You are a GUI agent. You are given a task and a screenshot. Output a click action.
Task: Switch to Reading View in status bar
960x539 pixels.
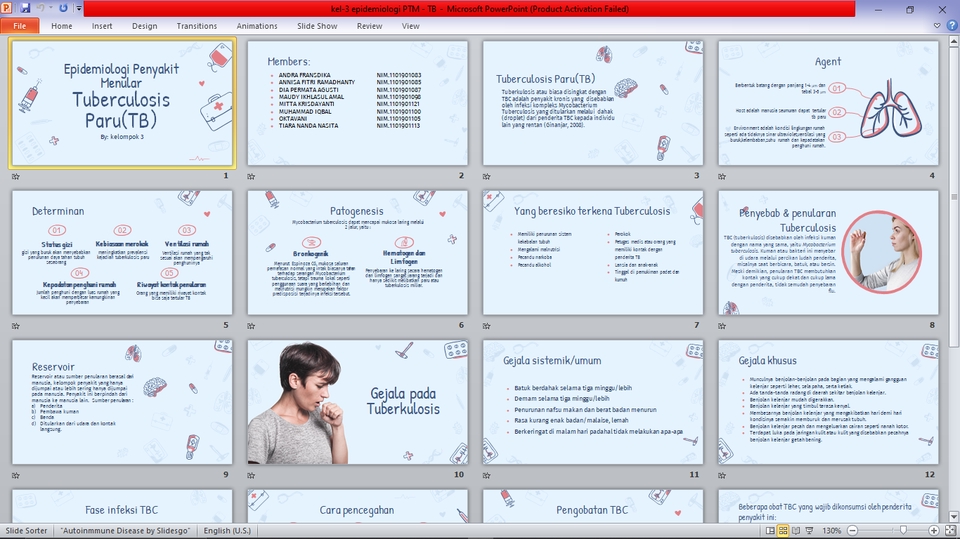pos(796,530)
